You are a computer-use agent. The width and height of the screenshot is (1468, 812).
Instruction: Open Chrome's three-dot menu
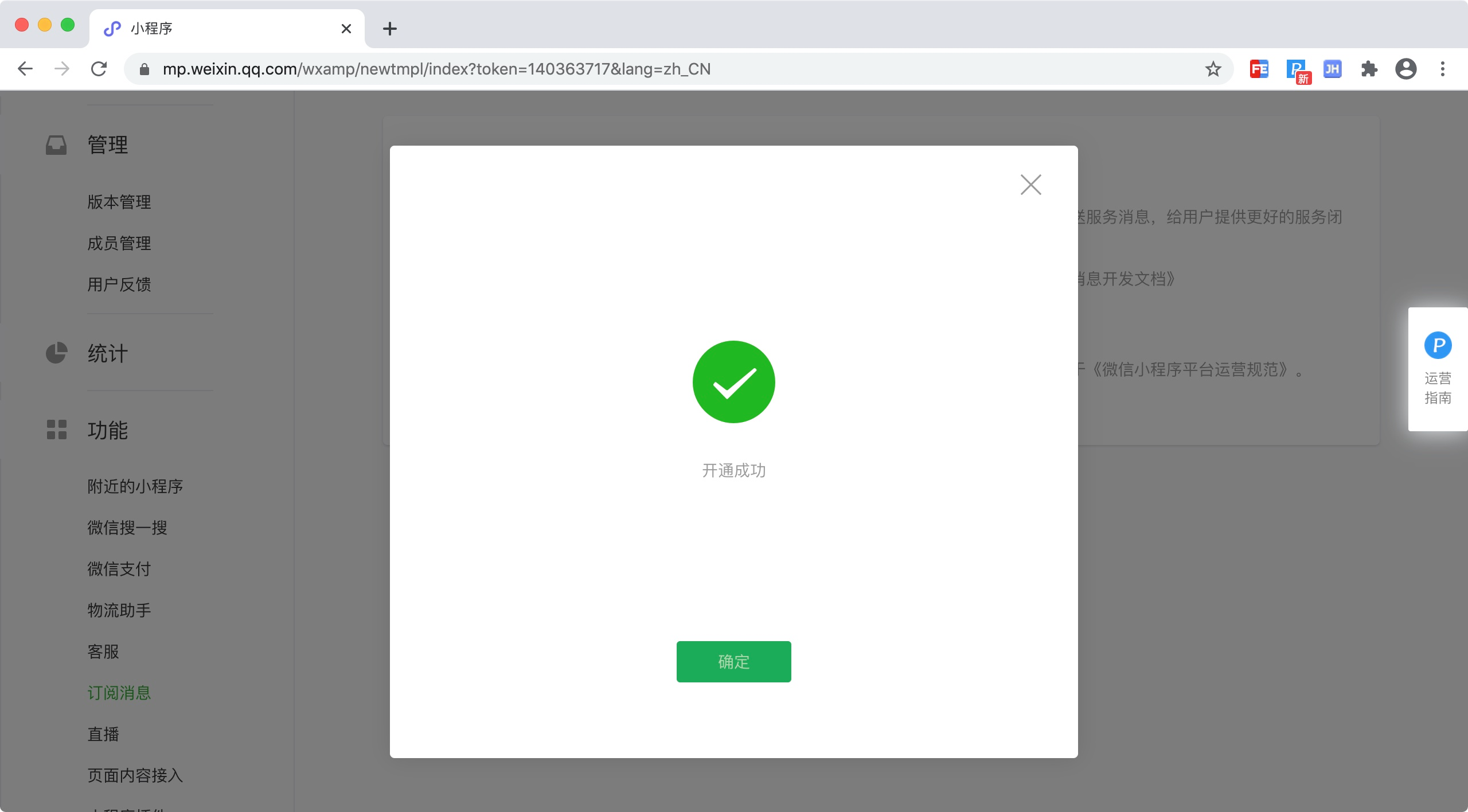pyautogui.click(x=1442, y=69)
